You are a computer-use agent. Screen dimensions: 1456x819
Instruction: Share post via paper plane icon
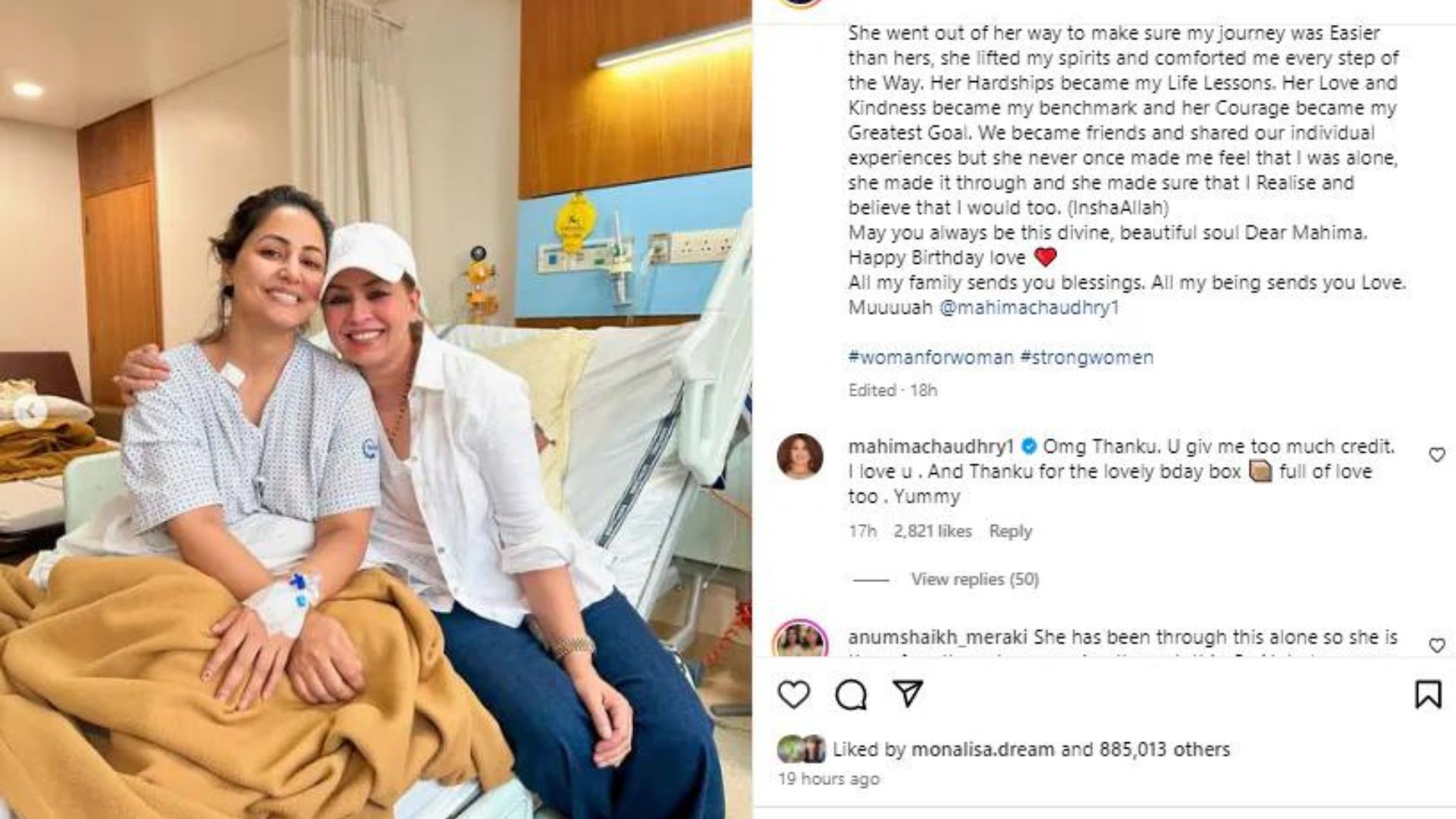[x=908, y=692]
